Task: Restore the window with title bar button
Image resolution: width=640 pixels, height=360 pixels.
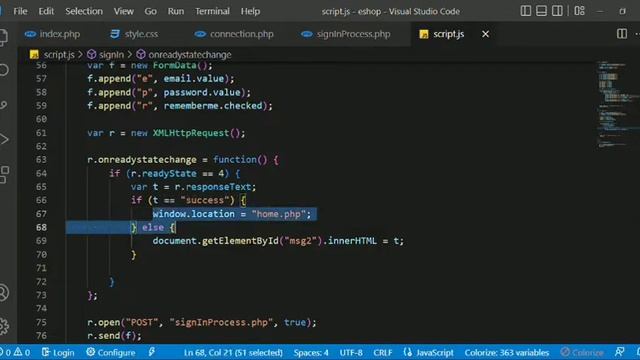Action: [x=622, y=11]
